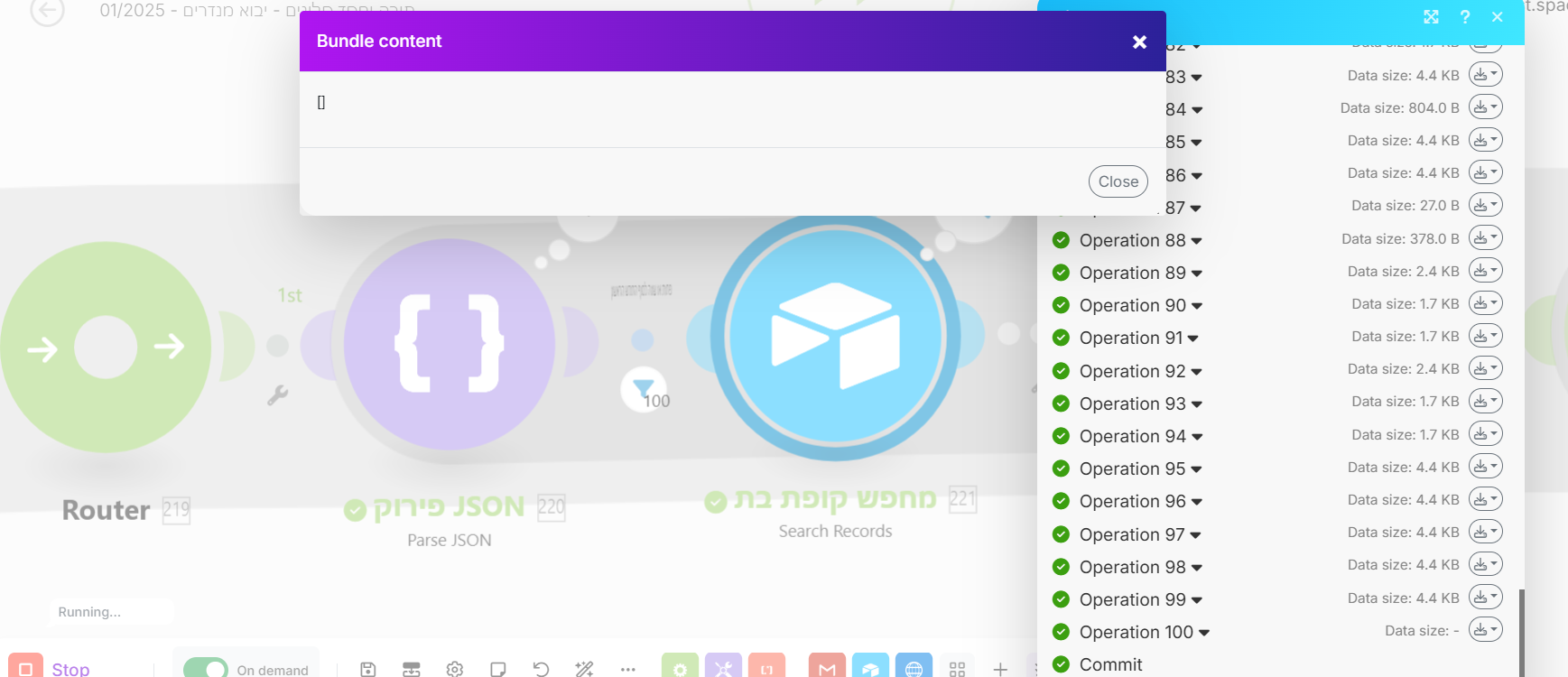Click the "1st" route label near Router
Screen dimensions: 1568x677
pos(290,295)
